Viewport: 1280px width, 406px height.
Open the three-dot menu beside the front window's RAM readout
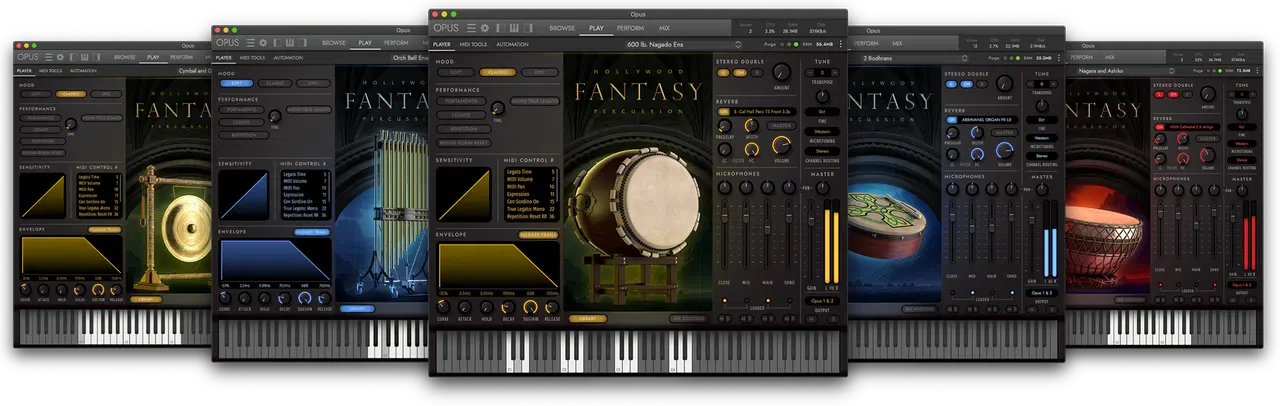[840, 44]
